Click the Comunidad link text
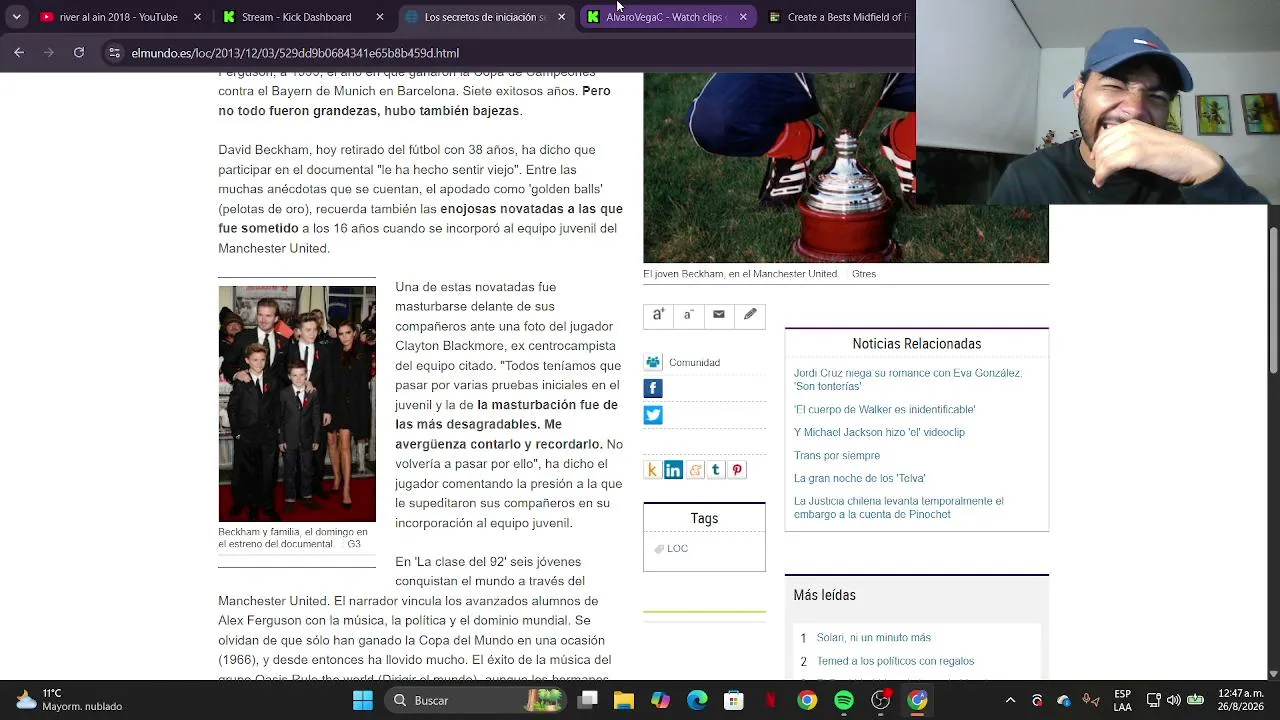 pyautogui.click(x=694, y=362)
